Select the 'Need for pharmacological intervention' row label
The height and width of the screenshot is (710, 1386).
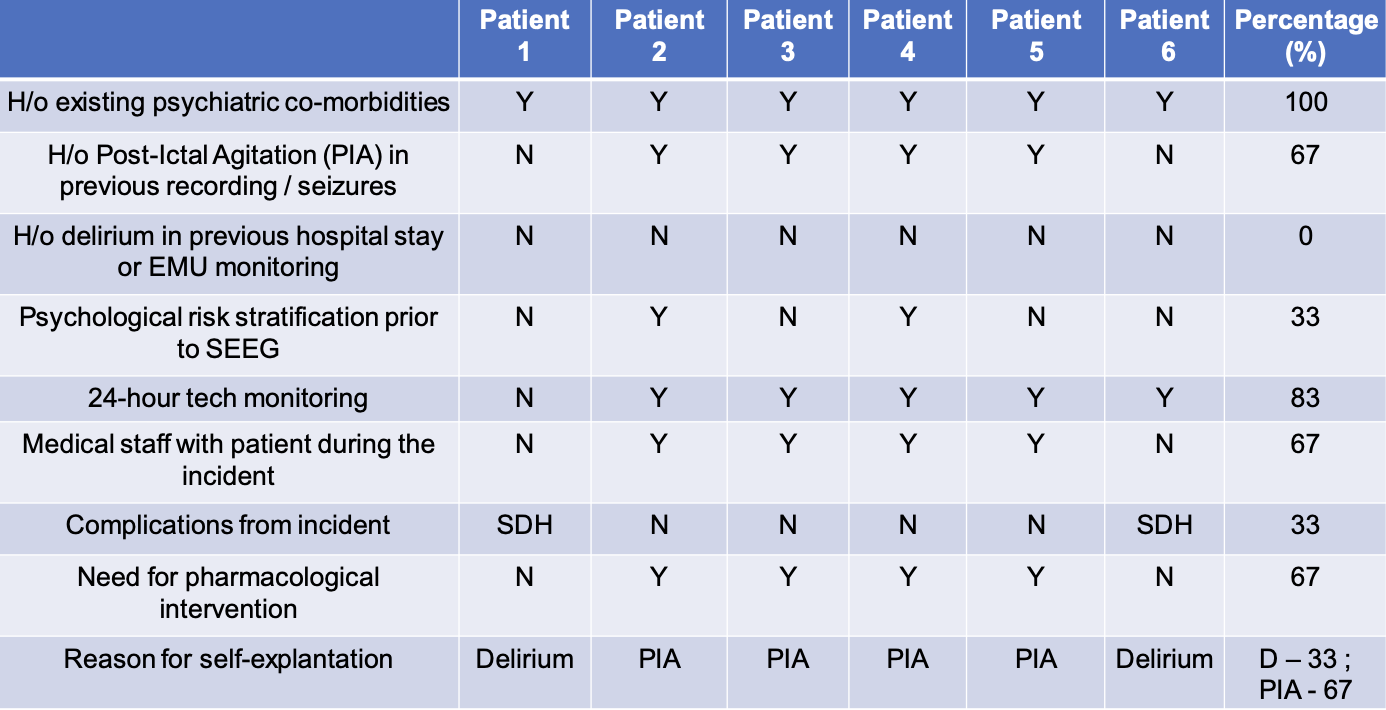point(228,593)
